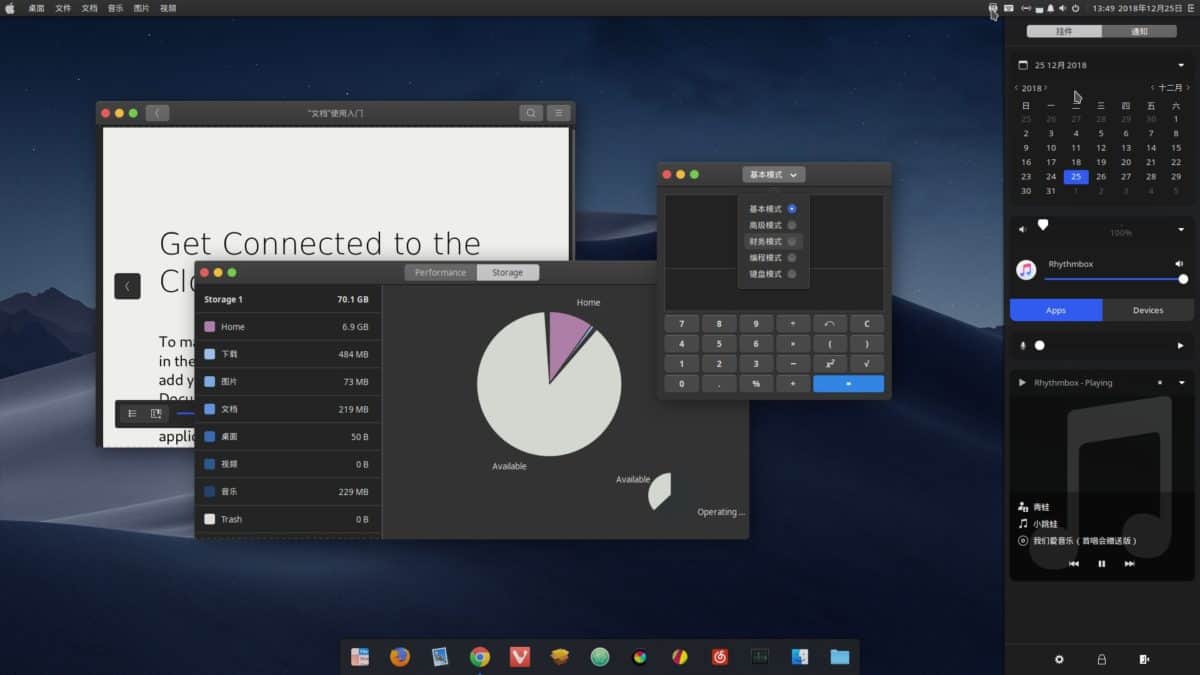Launch the red music app from the dock
This screenshot has width=1200, height=675.
pyautogui.click(x=720, y=657)
